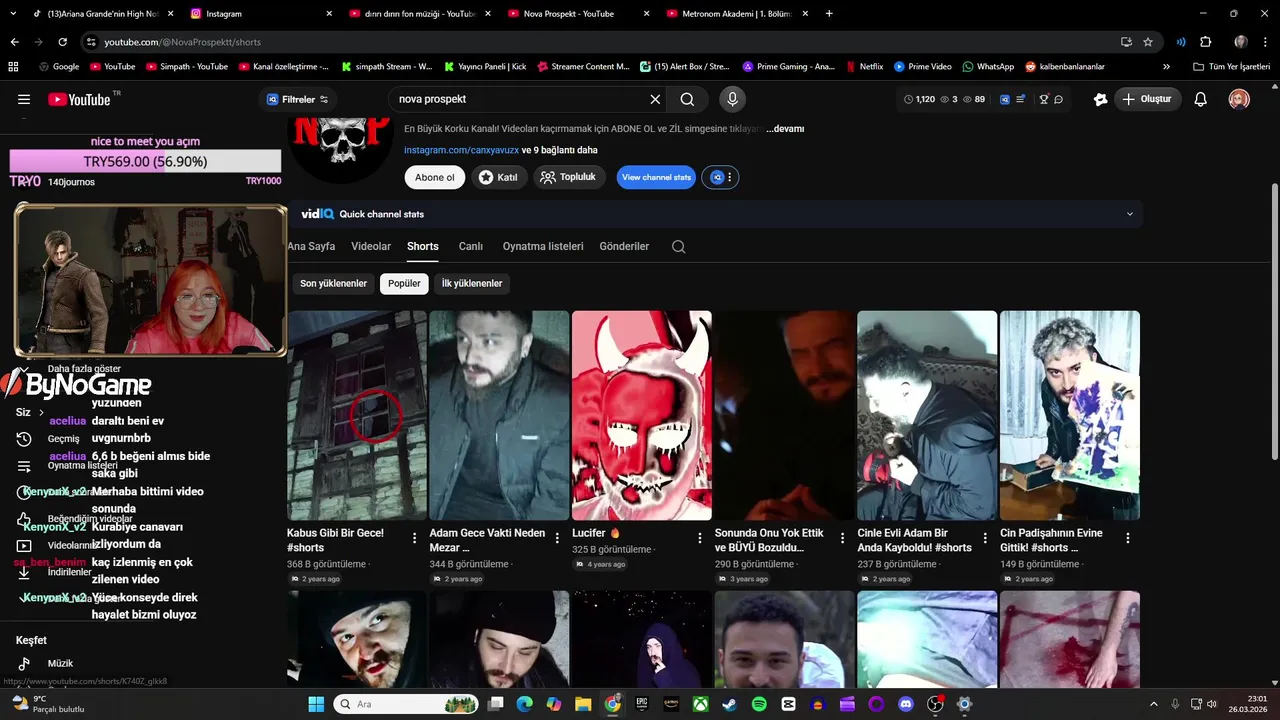Click the Chrome address bar URL

[x=183, y=42]
